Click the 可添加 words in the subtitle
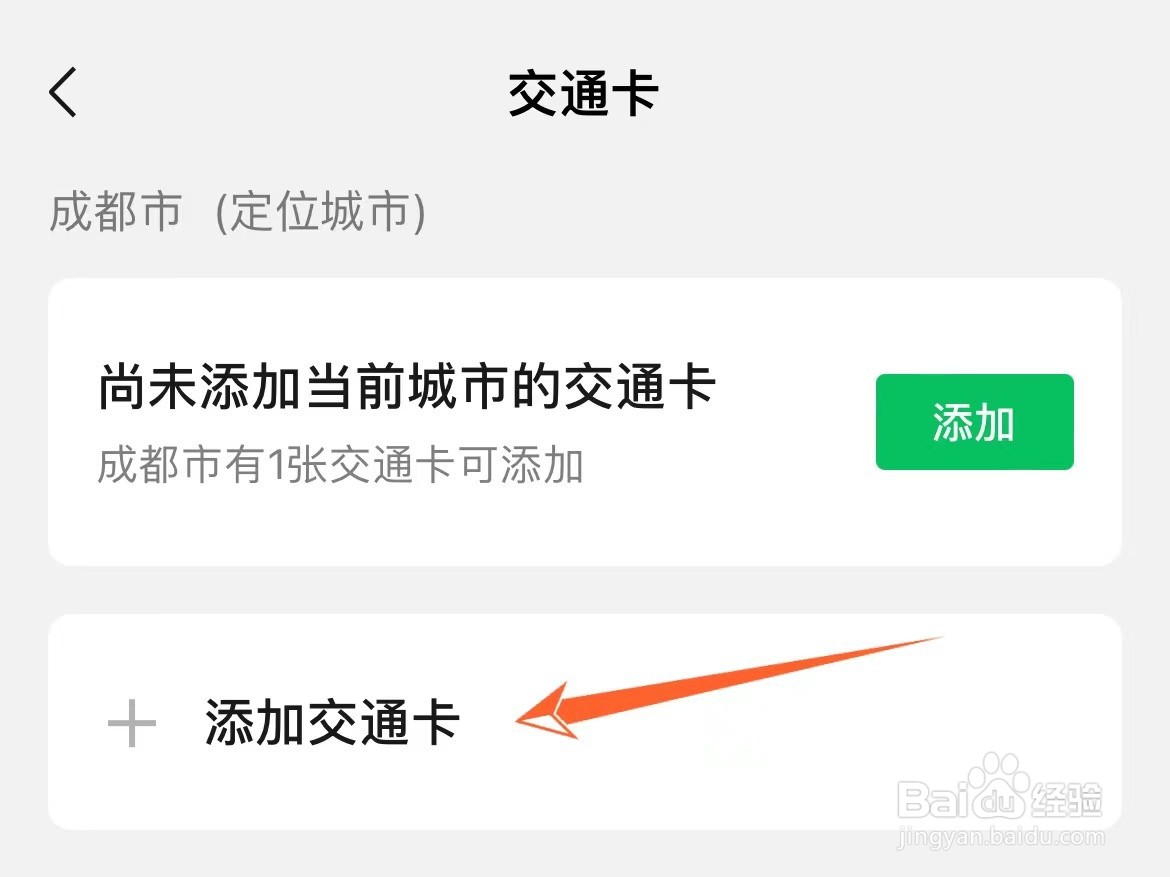The image size is (1170, 877). (522, 465)
